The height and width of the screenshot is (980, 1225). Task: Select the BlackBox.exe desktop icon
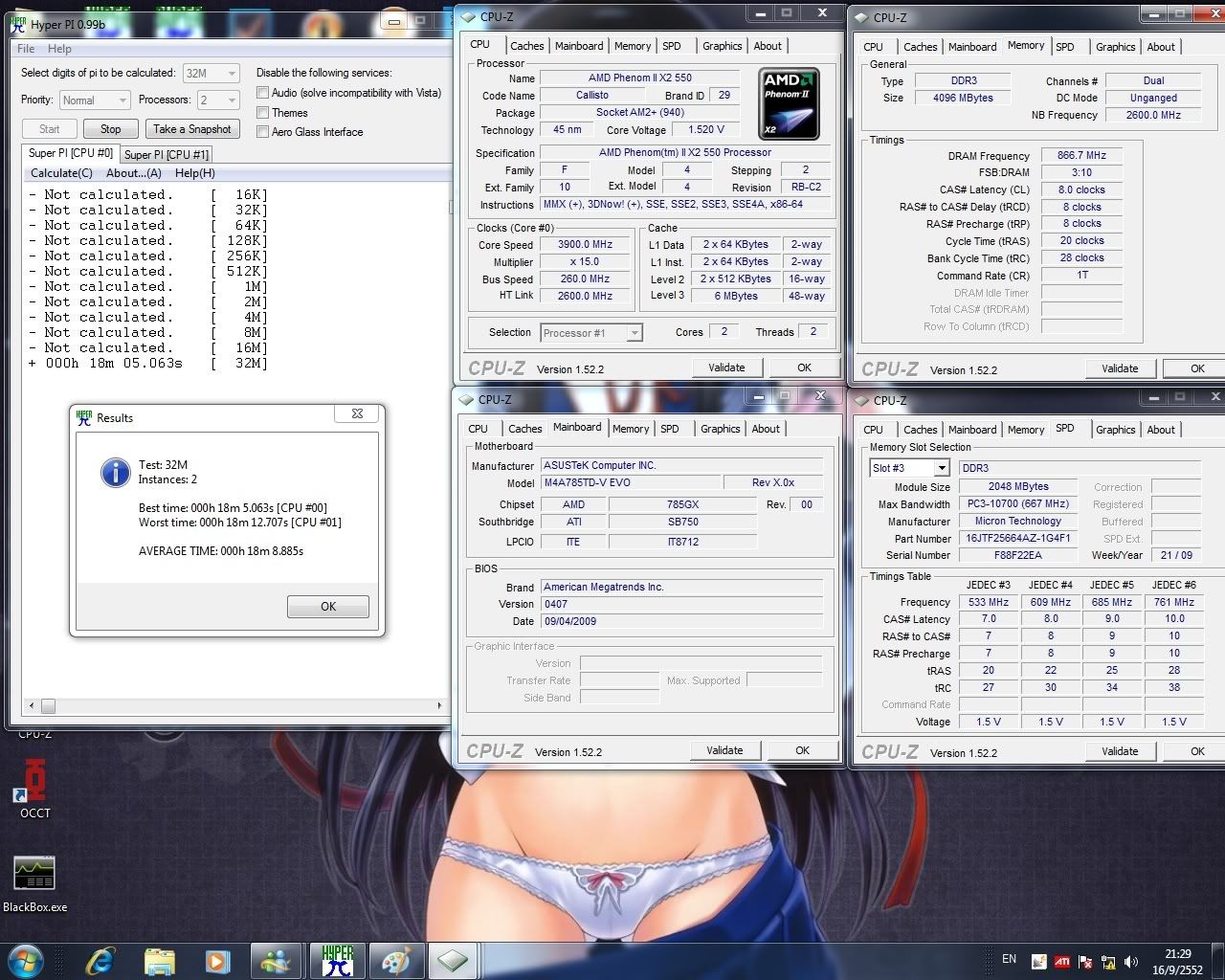[35, 874]
